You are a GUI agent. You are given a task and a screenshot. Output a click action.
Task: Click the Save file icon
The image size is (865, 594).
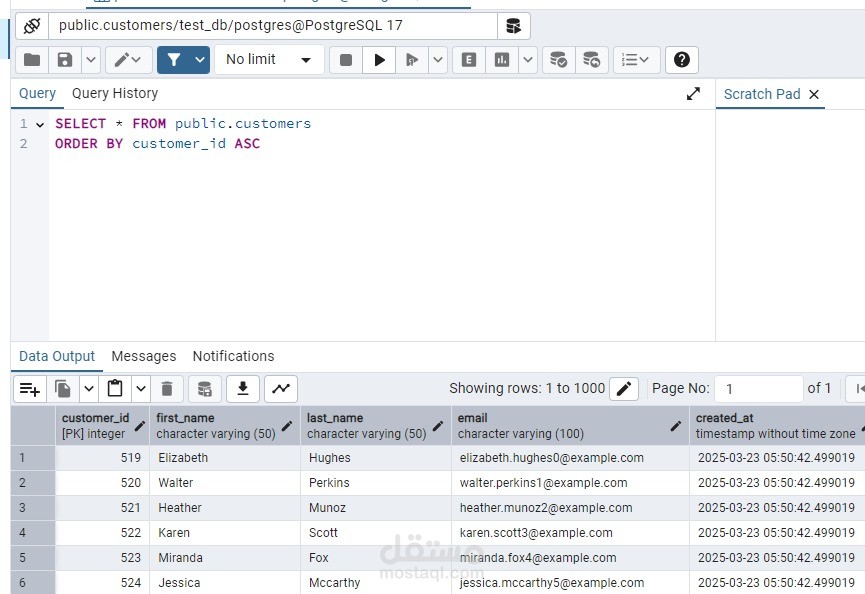pos(65,60)
